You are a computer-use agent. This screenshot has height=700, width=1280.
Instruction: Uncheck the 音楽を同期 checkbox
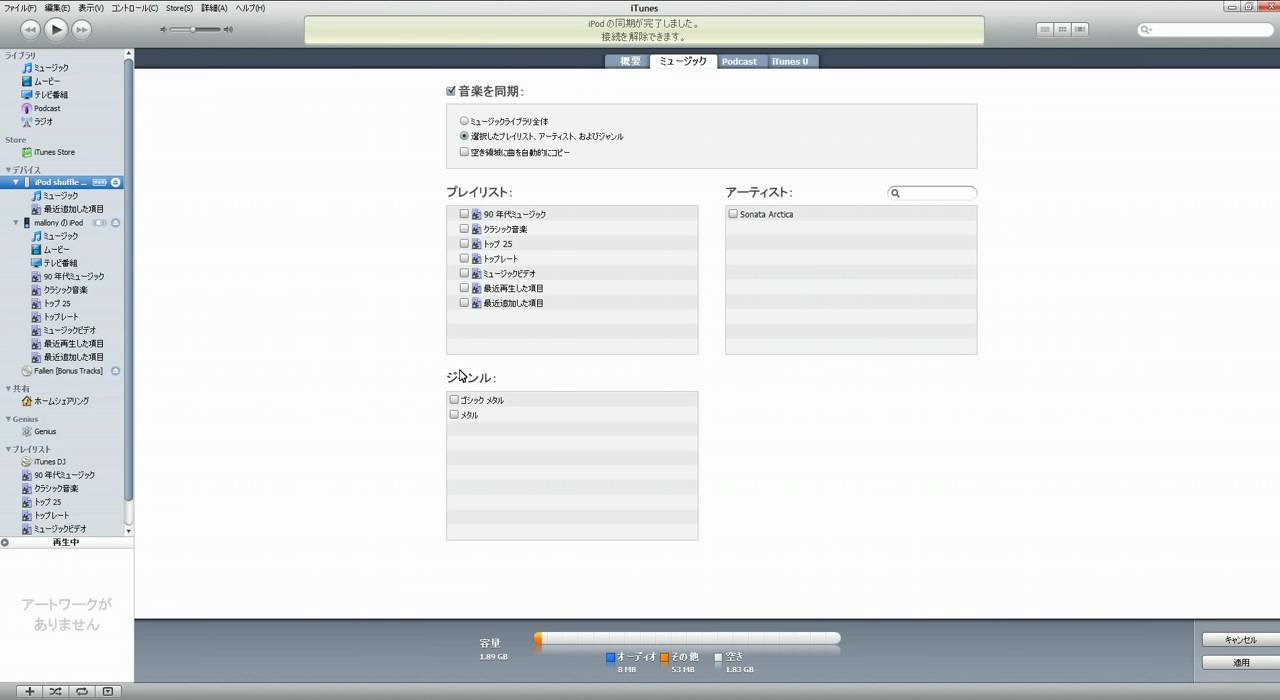coord(451,91)
